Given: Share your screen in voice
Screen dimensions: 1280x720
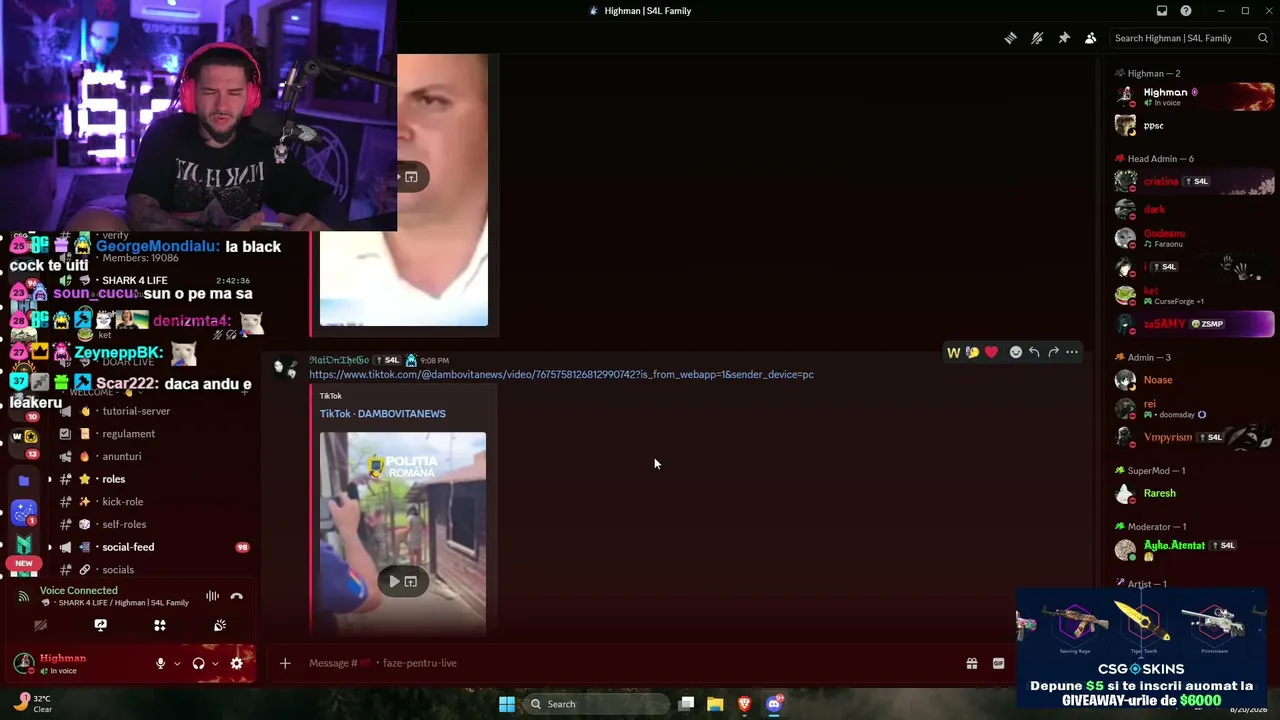Looking at the screenshot, I should 100,625.
